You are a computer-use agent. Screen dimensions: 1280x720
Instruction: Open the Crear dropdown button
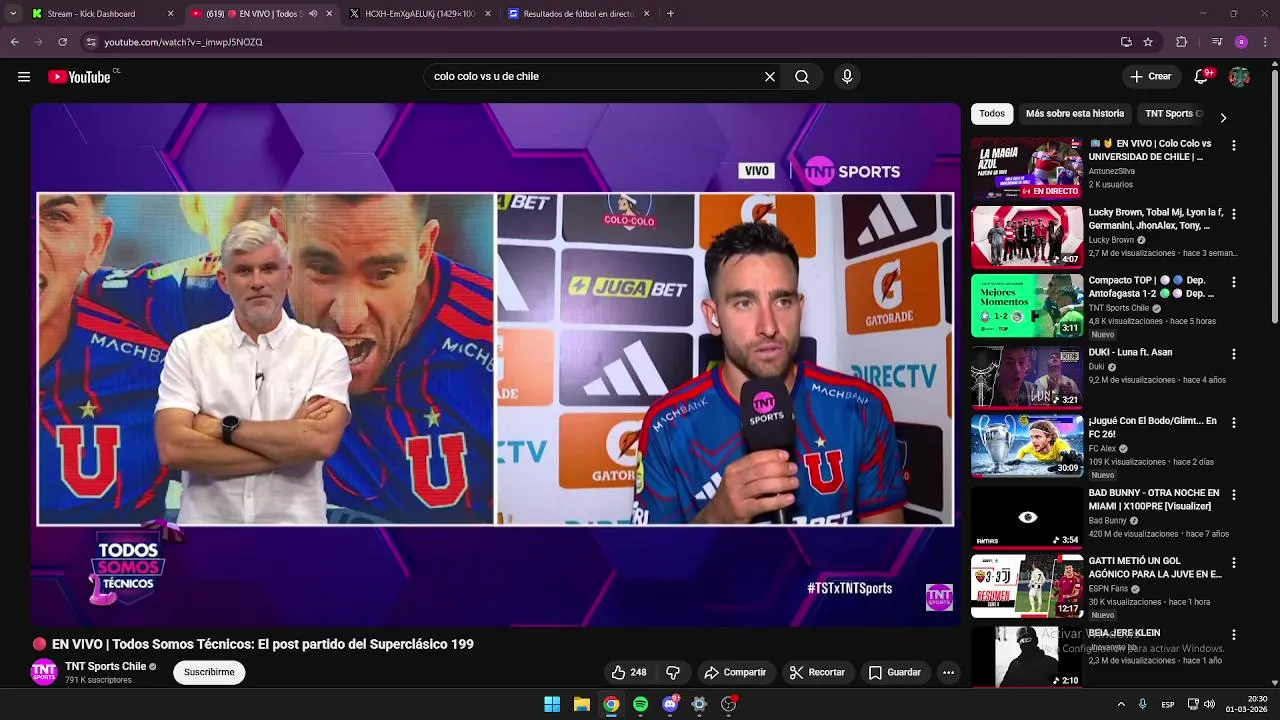[x=1151, y=77]
